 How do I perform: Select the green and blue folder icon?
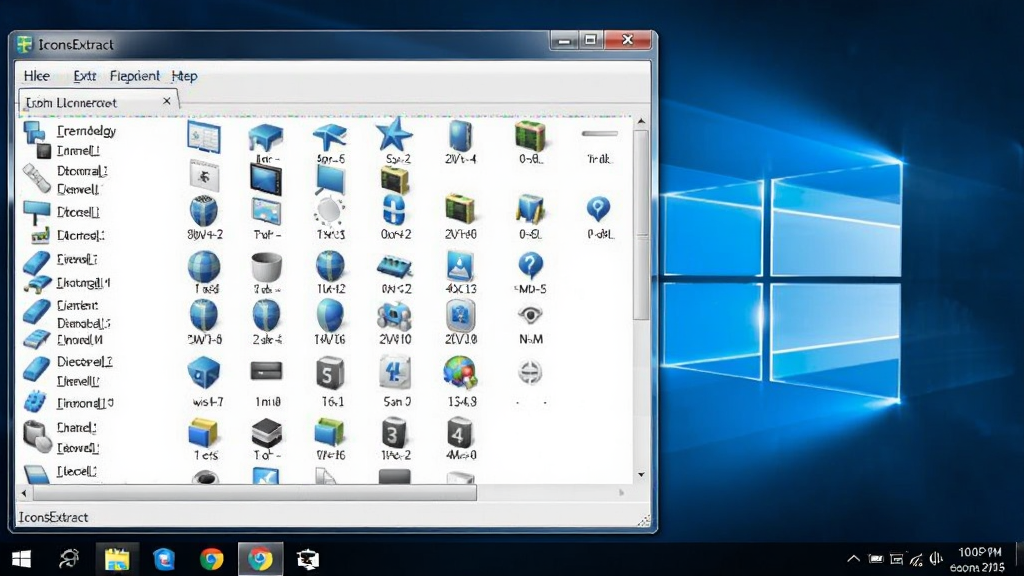[329, 433]
